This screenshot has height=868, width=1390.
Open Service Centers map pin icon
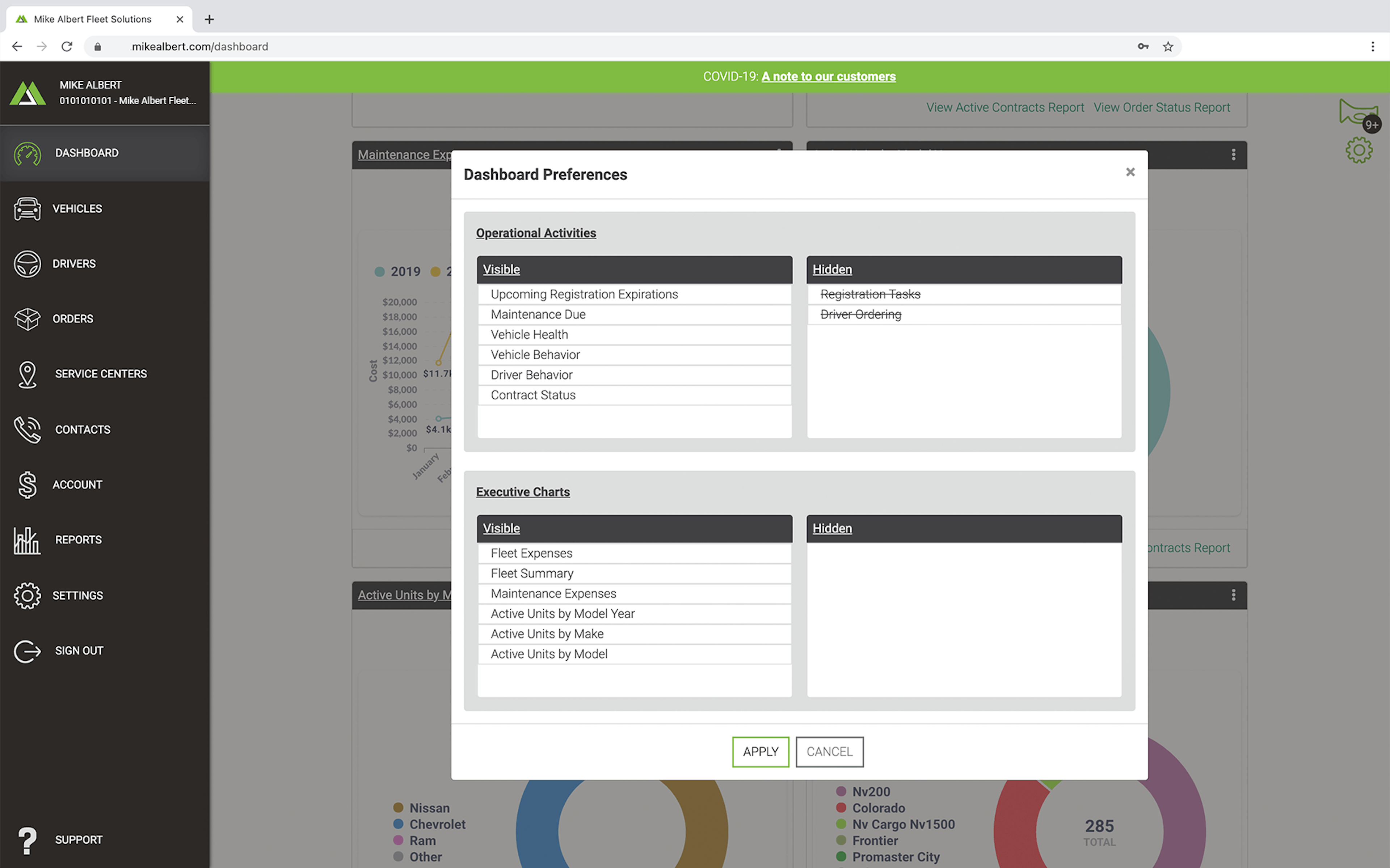tap(27, 374)
